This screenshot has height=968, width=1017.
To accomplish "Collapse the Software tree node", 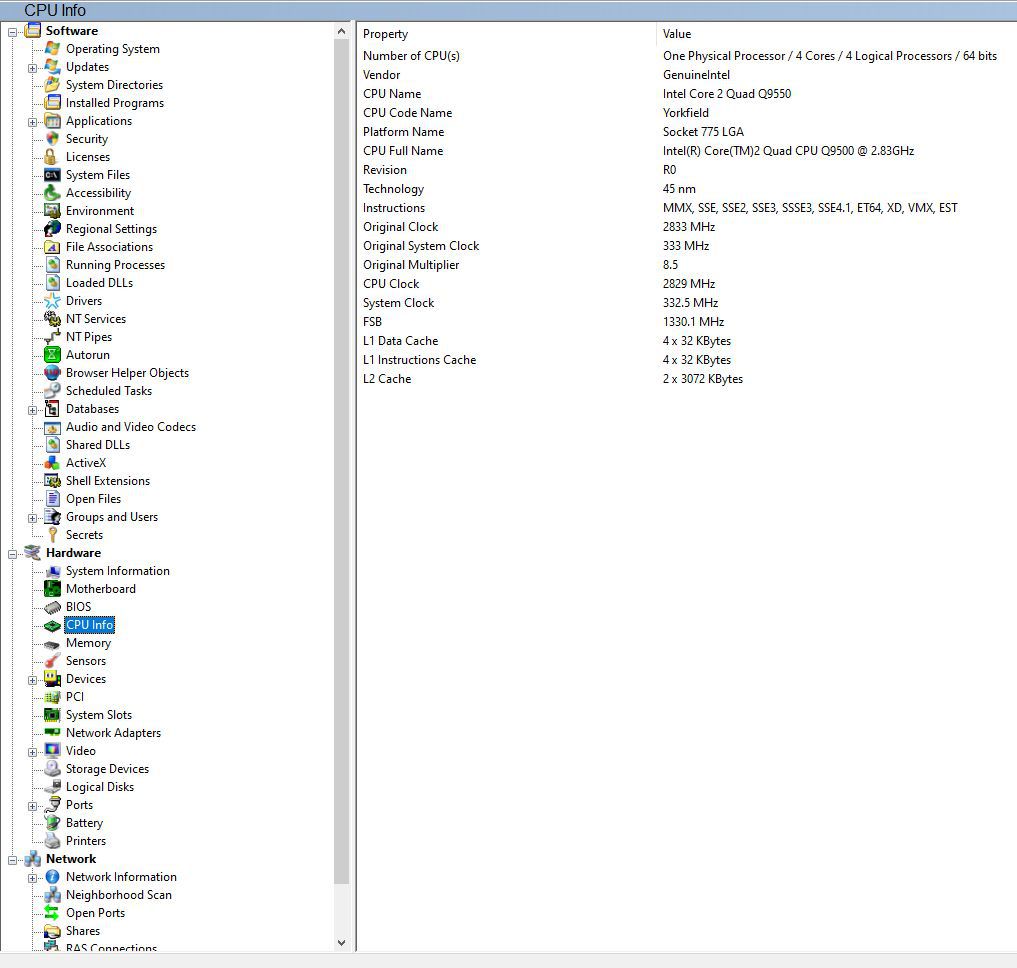I will click(12, 32).
